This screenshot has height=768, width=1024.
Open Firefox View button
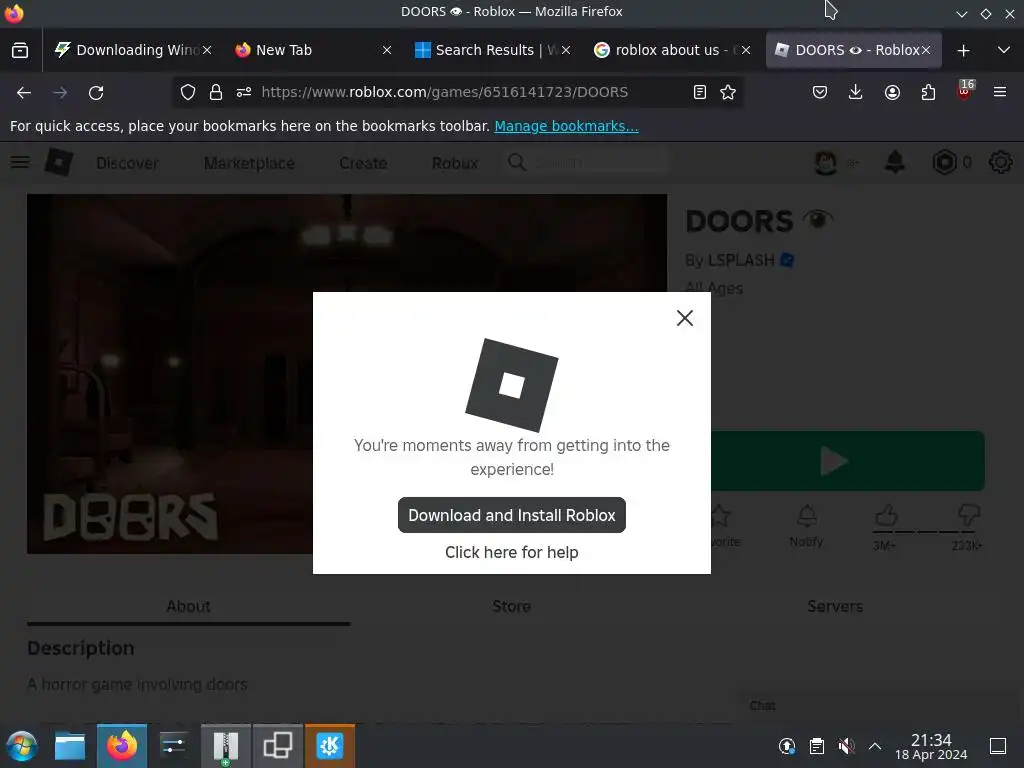pyautogui.click(x=20, y=50)
